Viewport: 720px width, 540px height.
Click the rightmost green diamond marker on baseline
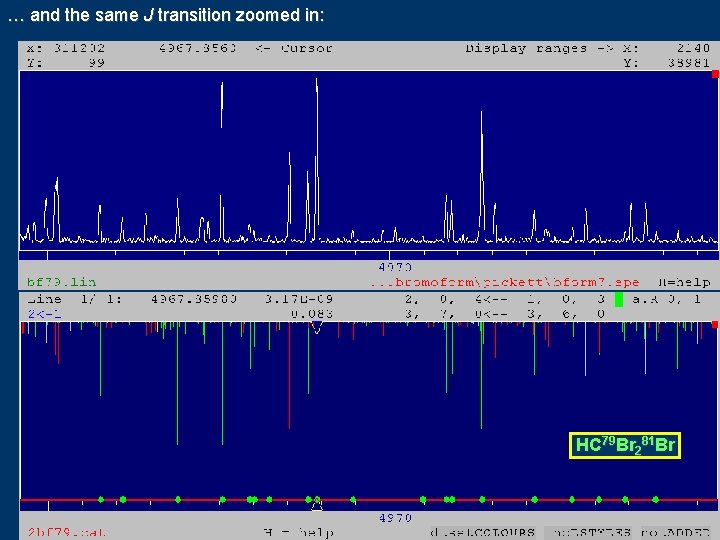point(656,500)
